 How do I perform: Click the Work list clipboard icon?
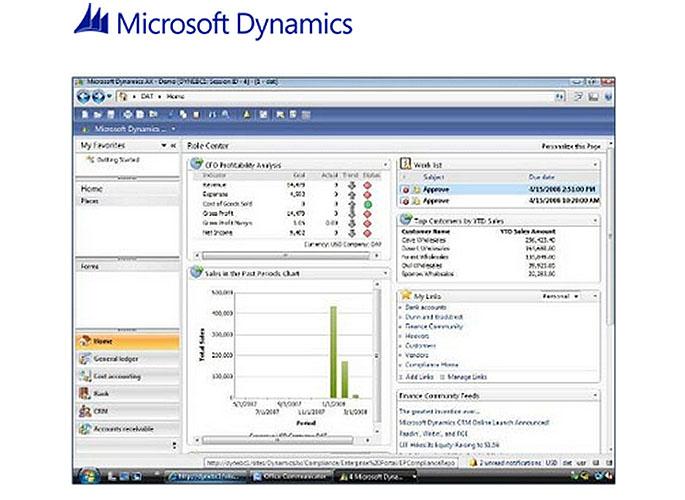(406, 164)
